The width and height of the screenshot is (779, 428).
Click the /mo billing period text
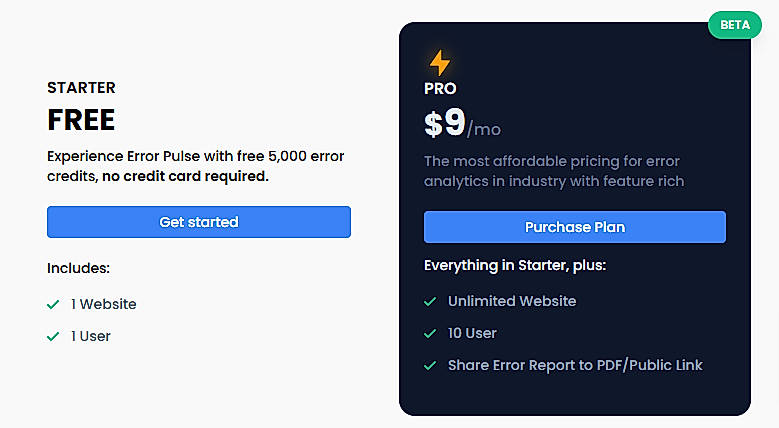pos(484,130)
